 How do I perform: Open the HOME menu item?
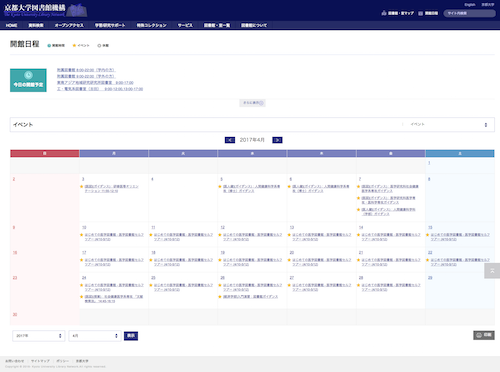(x=11, y=25)
